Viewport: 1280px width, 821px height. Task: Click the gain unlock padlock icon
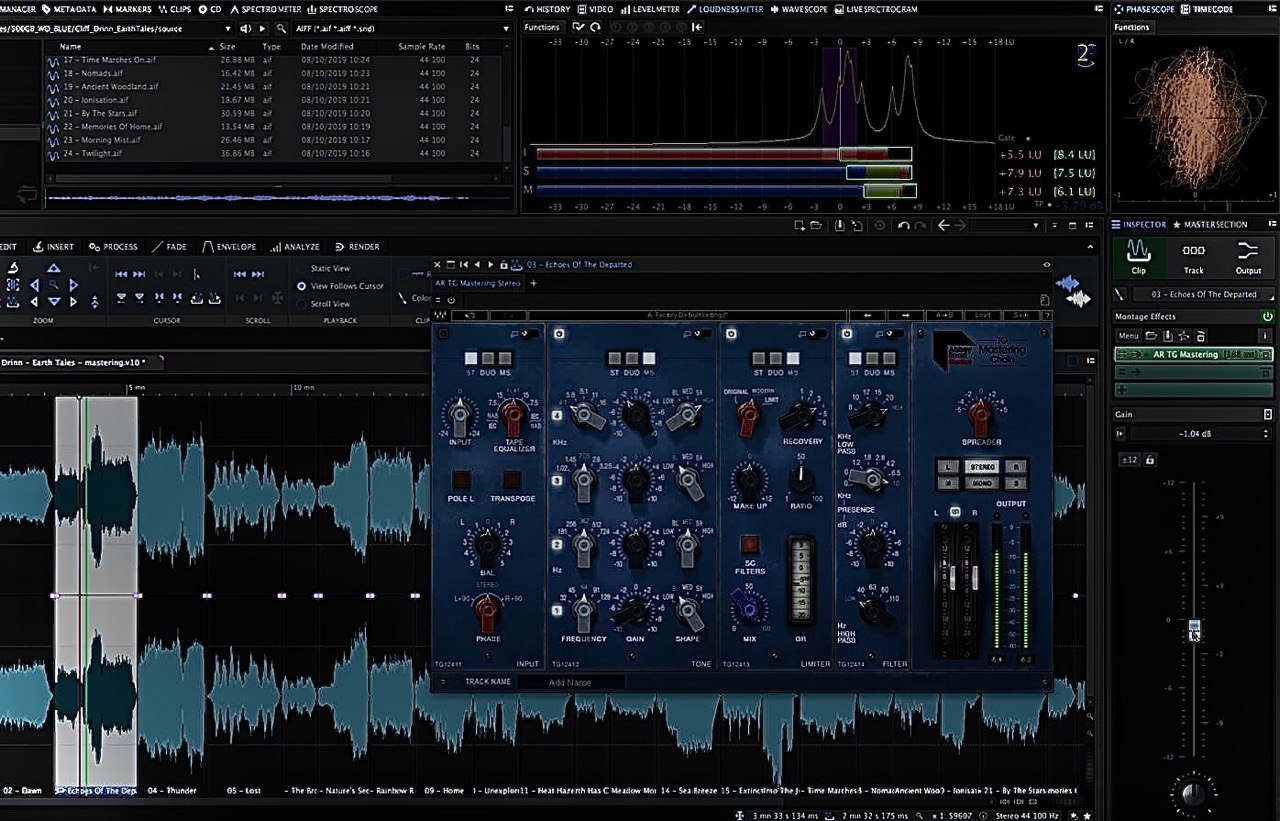1150,459
